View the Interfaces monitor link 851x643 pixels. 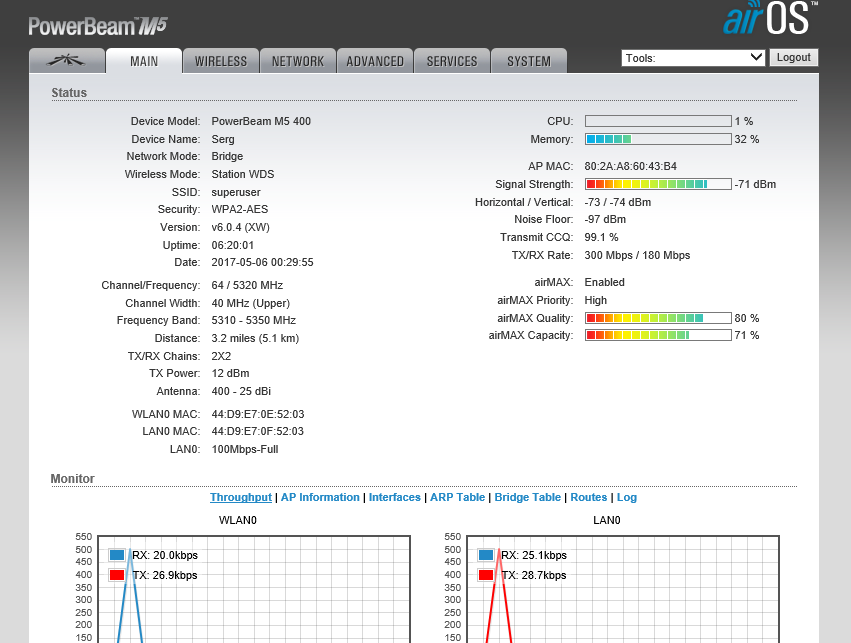[x=395, y=497]
